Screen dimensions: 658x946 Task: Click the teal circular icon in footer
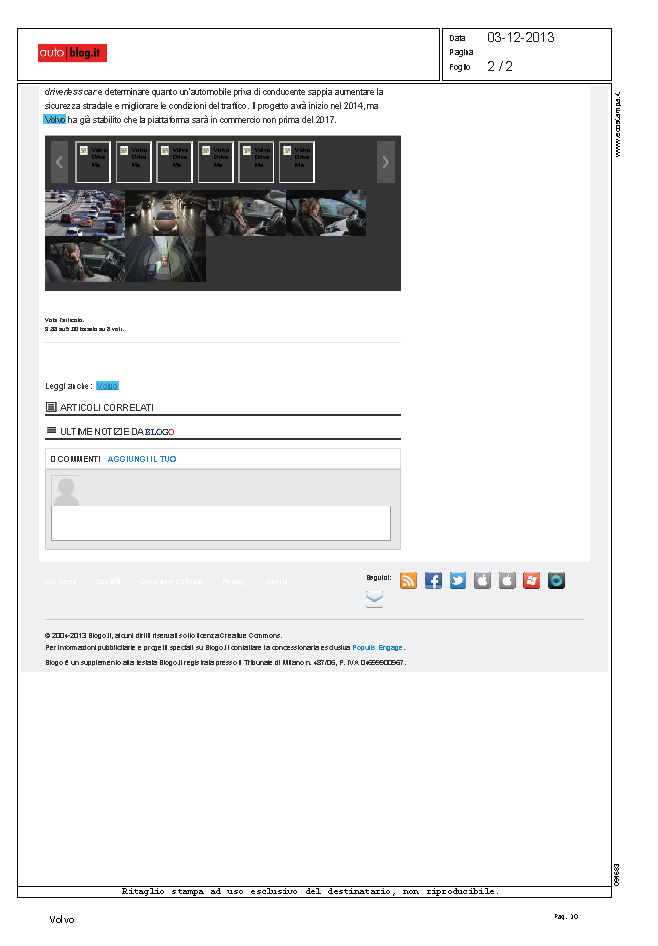click(x=556, y=581)
